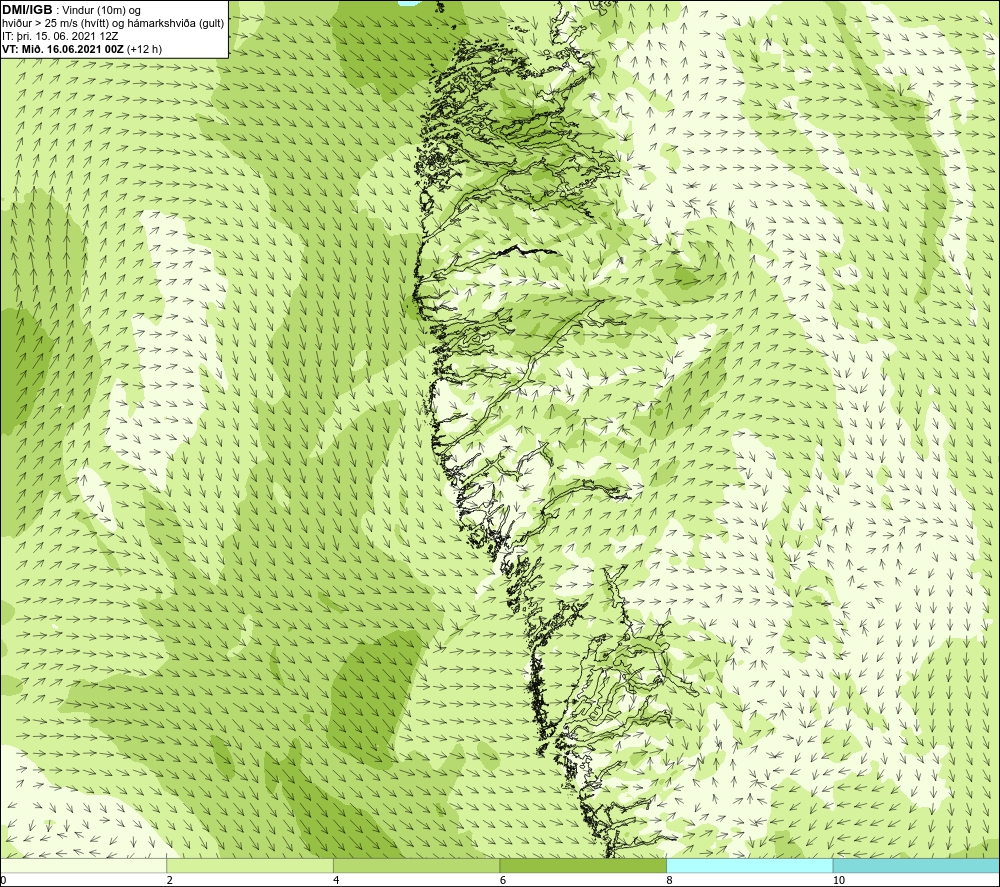Screen dimensions: 1000x887
Task: Click the 6–8 m/s dark green swatch
Action: click(x=583, y=865)
